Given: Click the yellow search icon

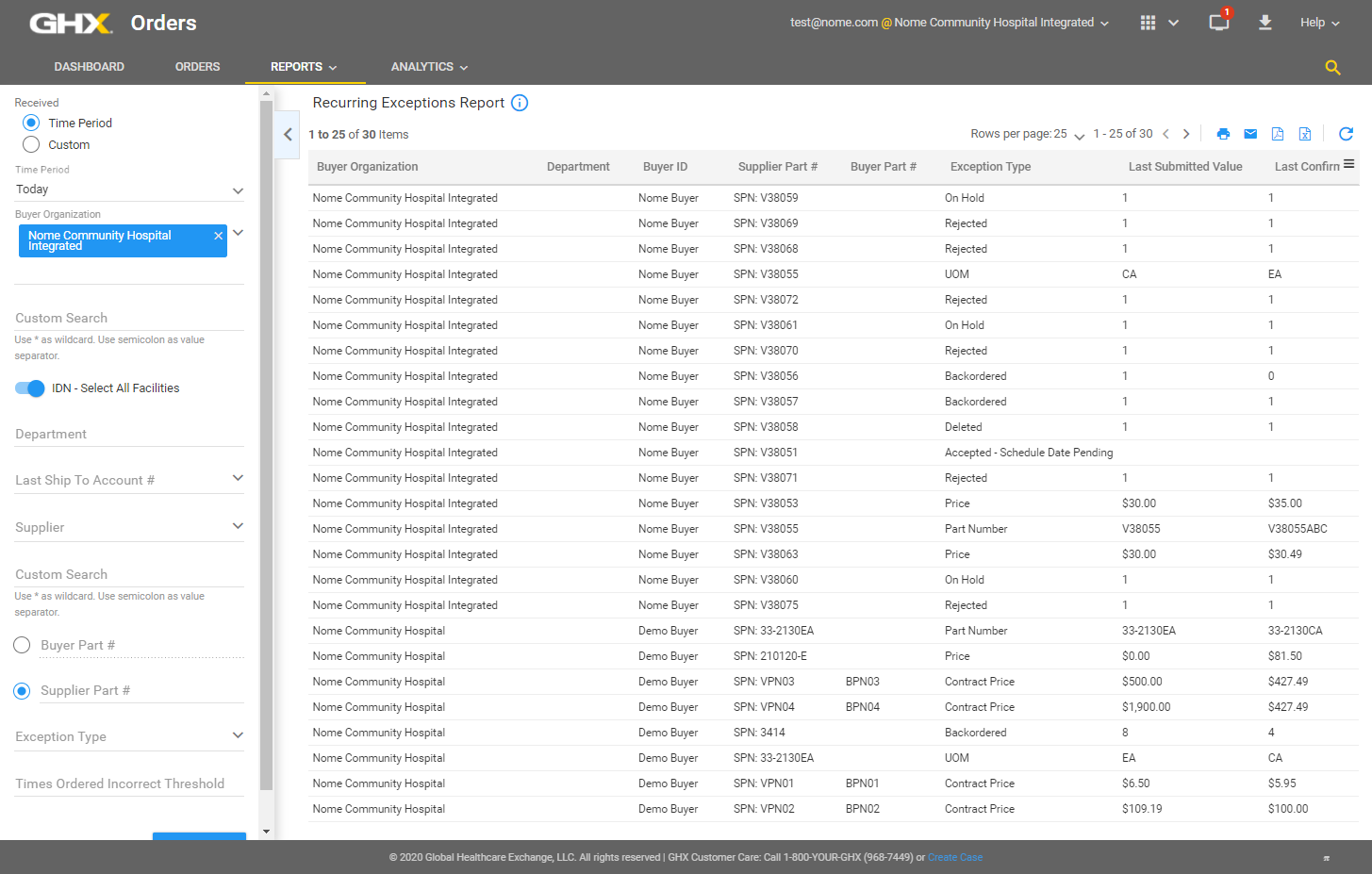Looking at the screenshot, I should (x=1332, y=67).
